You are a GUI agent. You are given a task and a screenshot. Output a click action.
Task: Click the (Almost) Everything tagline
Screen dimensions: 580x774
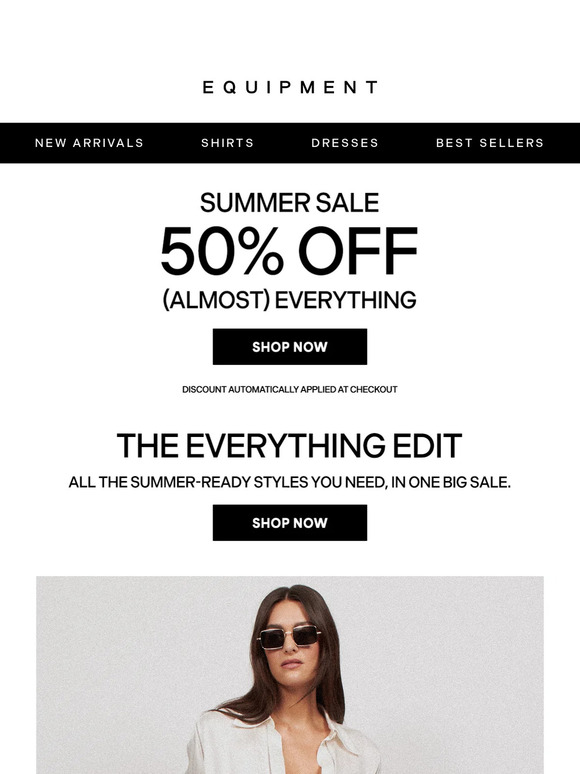(290, 300)
